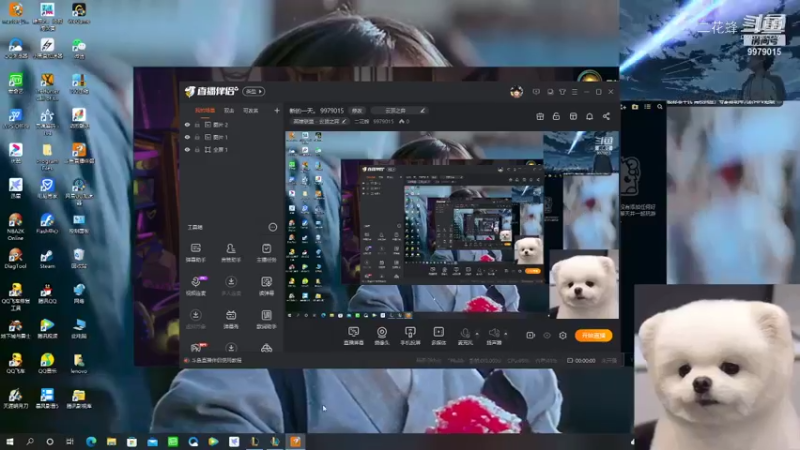Open the video co-stream tool with purple badge
800x450 pixels.
click(196, 286)
